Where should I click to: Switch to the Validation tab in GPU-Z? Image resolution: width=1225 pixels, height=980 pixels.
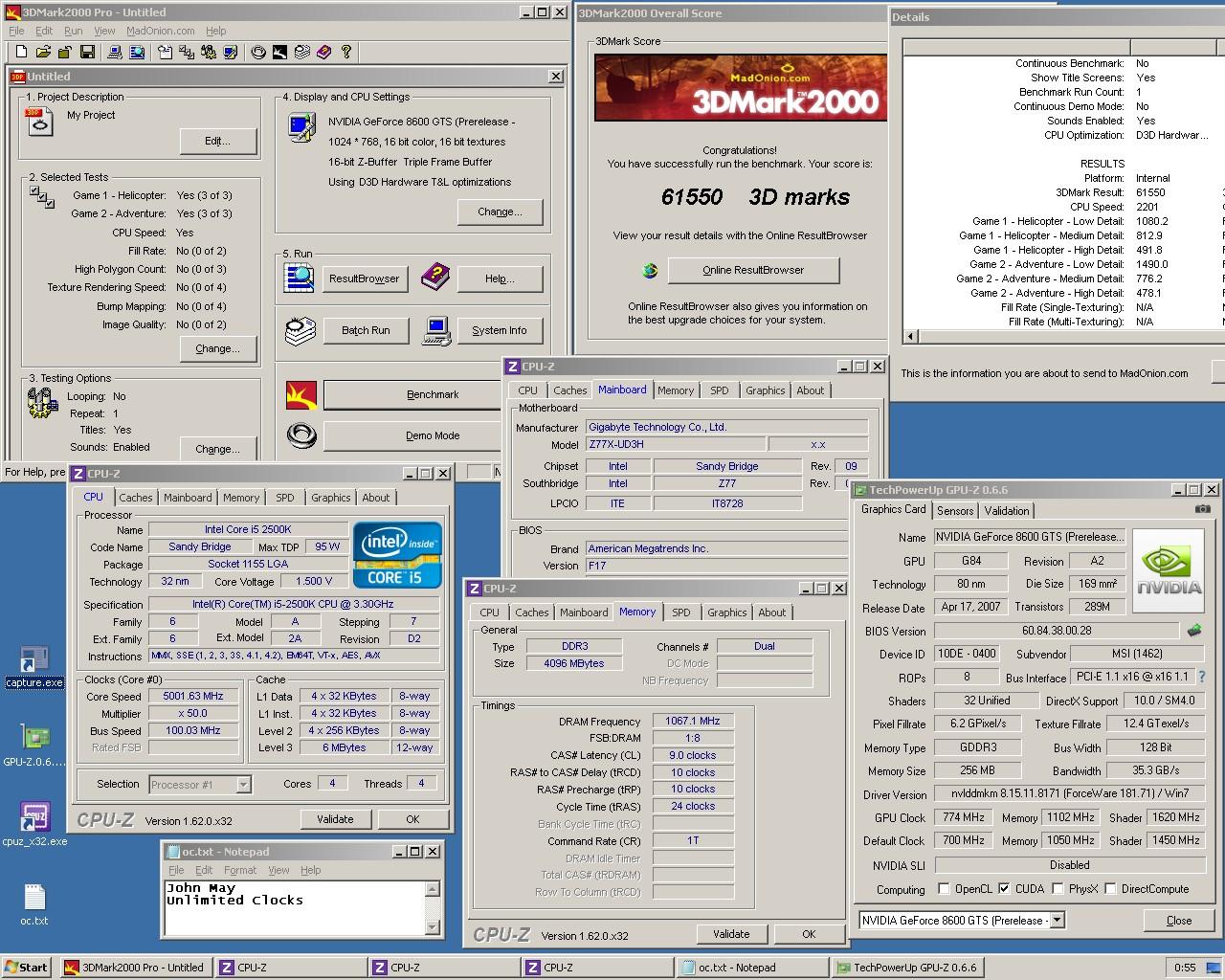1007,511
